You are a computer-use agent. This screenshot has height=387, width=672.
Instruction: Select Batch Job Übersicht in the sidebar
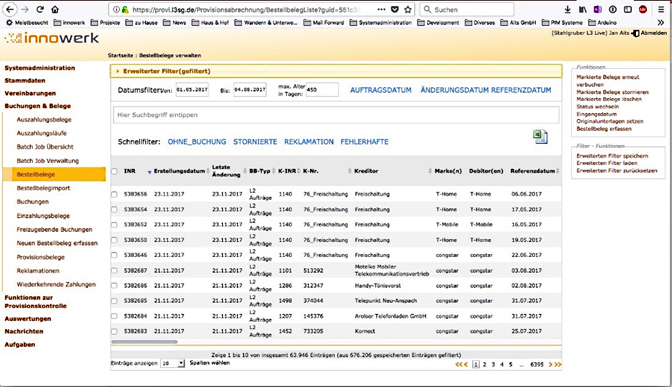point(45,147)
